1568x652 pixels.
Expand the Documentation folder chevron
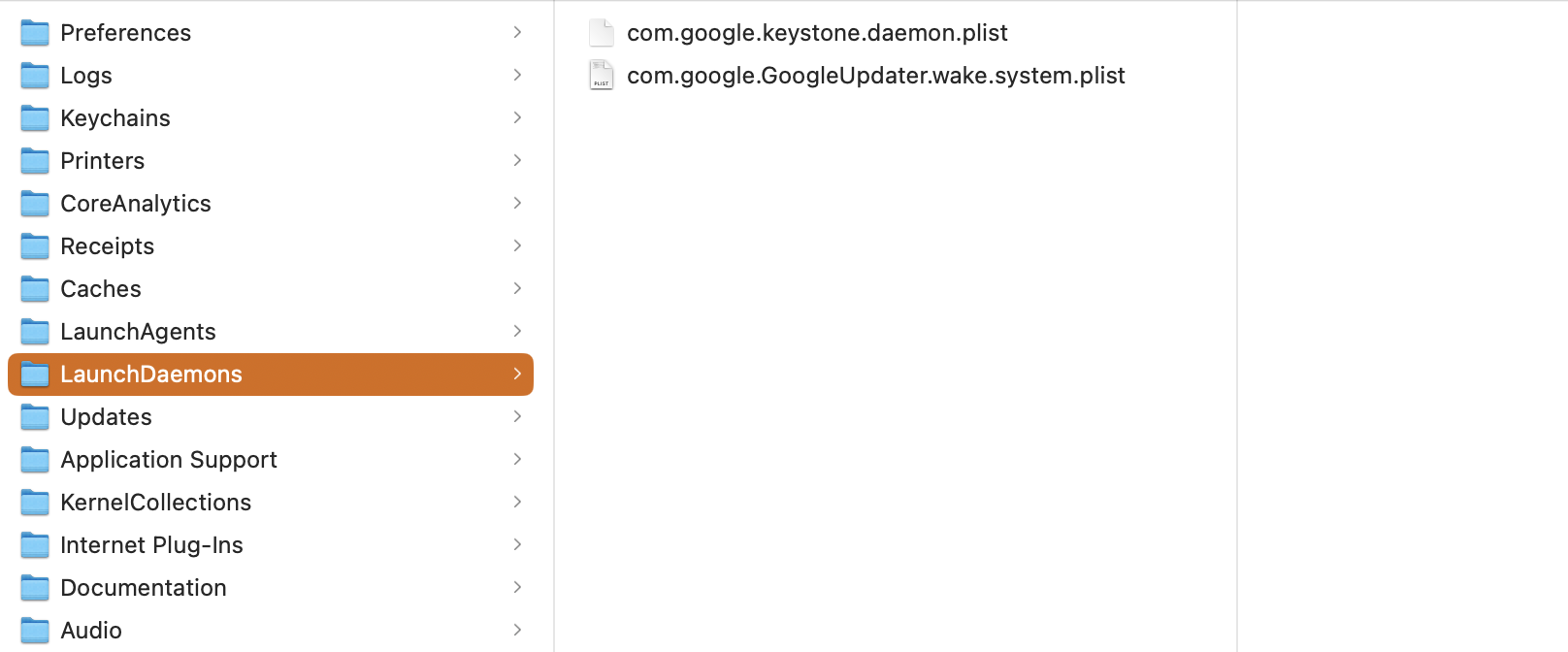(517, 587)
